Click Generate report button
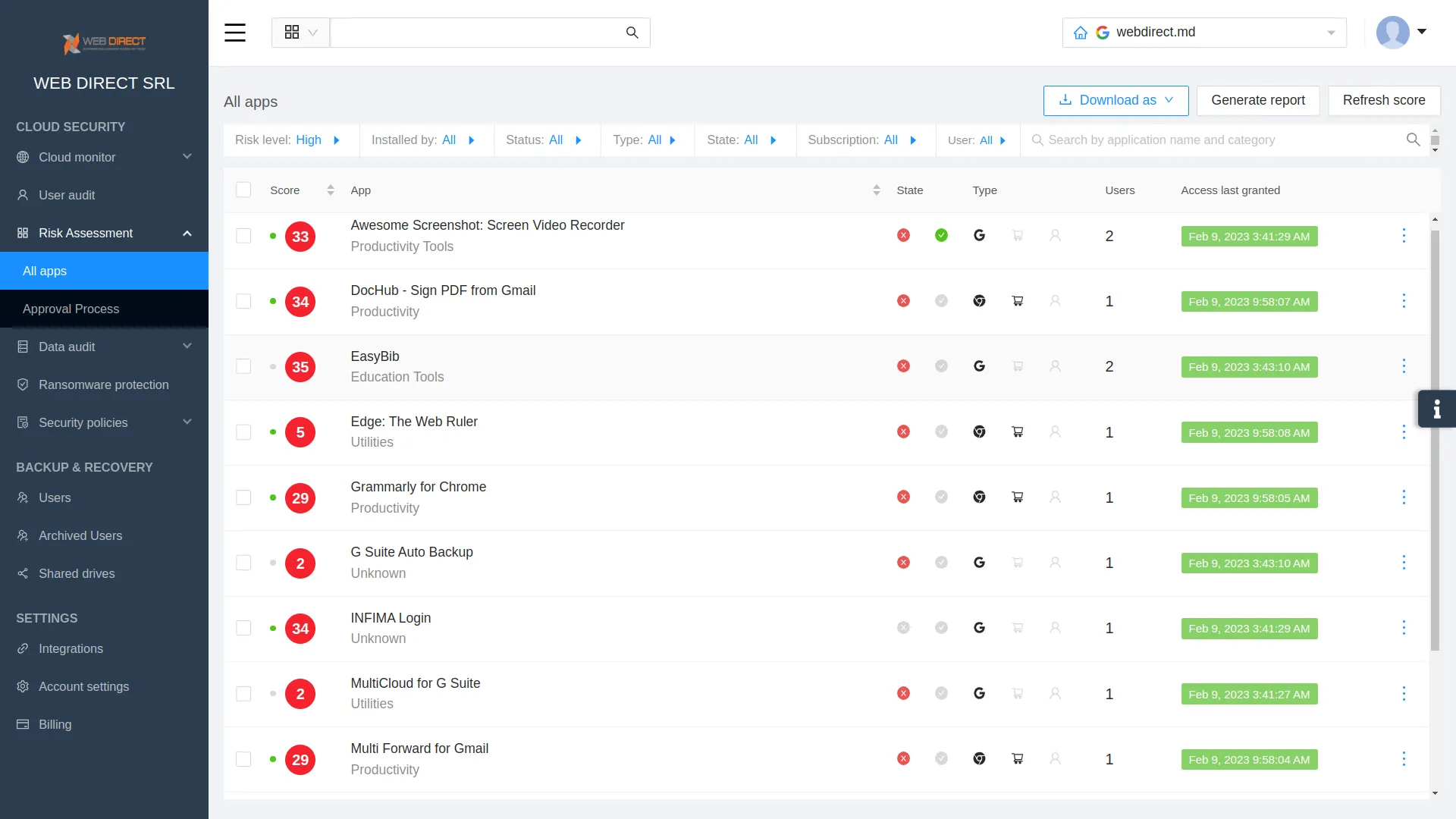 (x=1258, y=100)
